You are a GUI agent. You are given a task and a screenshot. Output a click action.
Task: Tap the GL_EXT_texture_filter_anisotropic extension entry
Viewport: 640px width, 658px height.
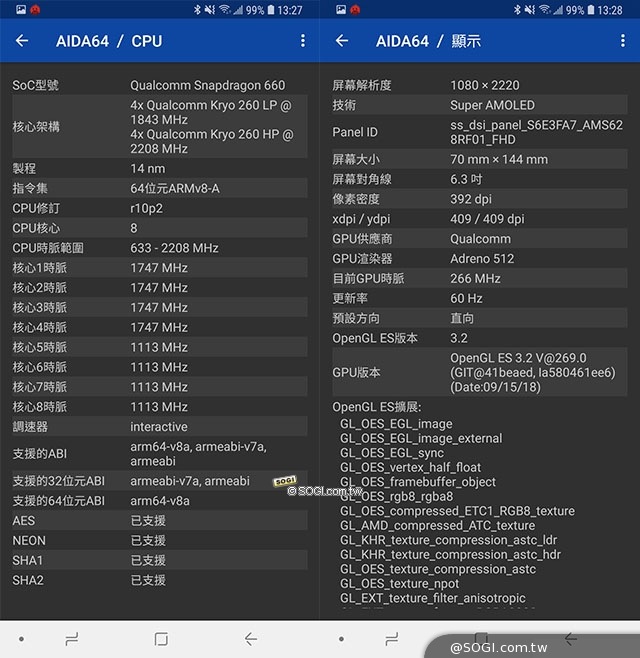coord(433,598)
